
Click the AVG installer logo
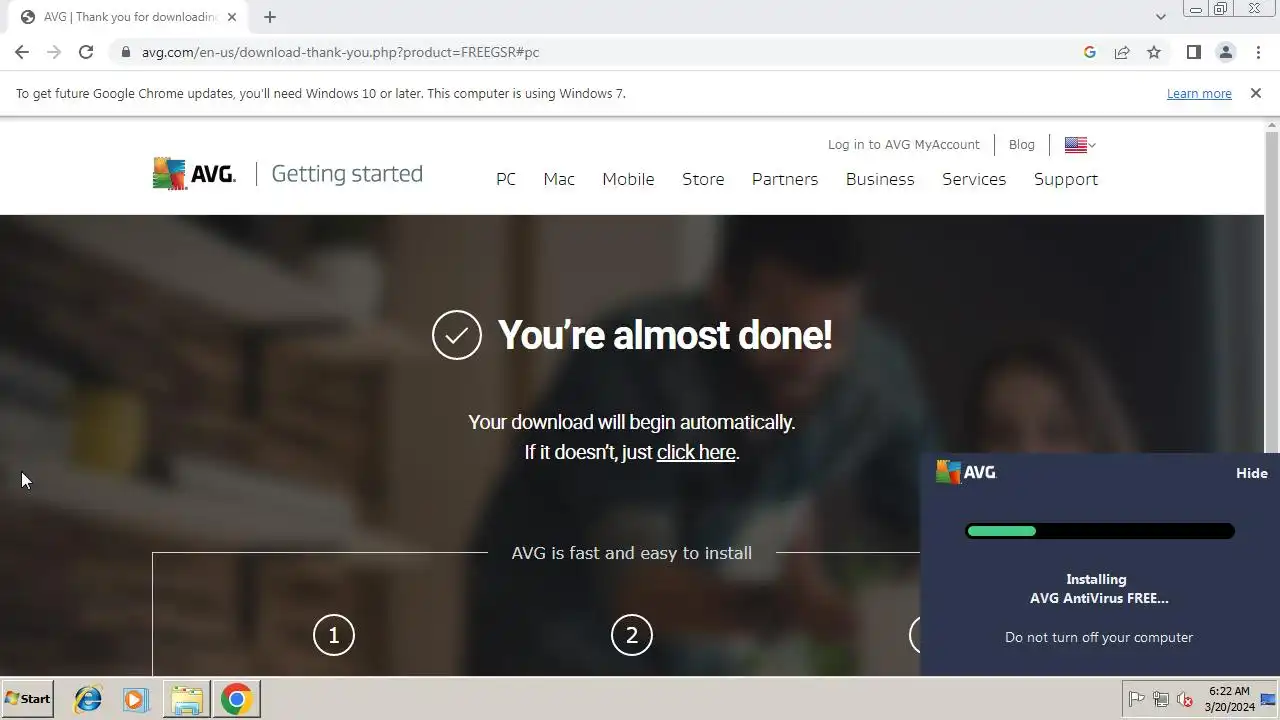pos(966,472)
